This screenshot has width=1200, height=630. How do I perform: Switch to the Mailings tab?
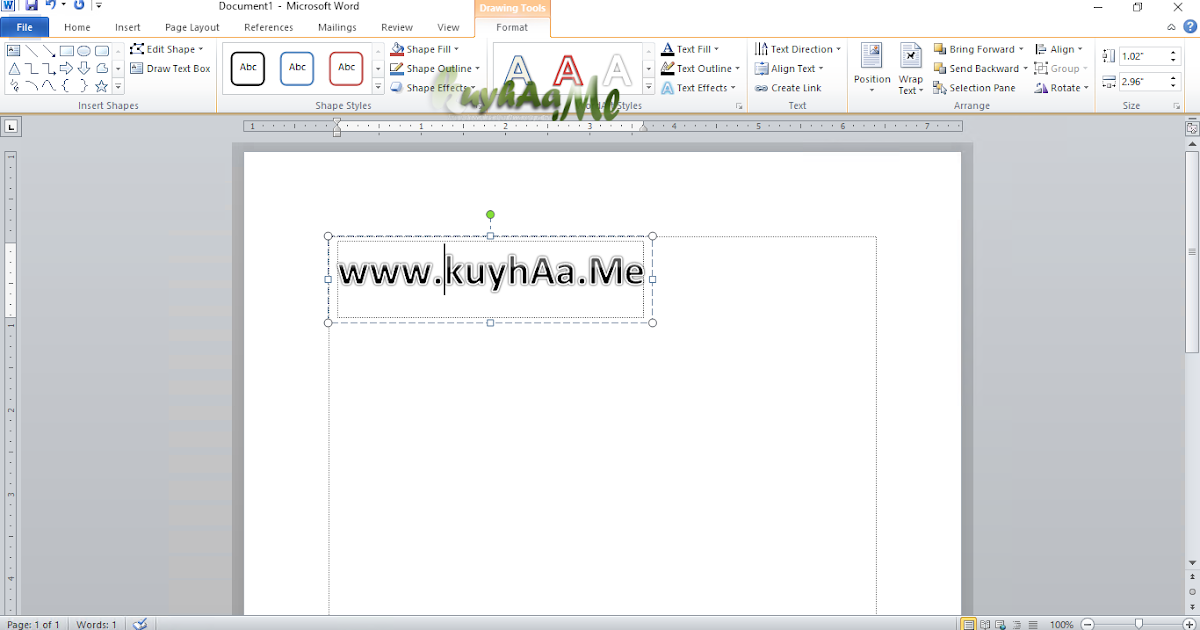click(x=337, y=28)
